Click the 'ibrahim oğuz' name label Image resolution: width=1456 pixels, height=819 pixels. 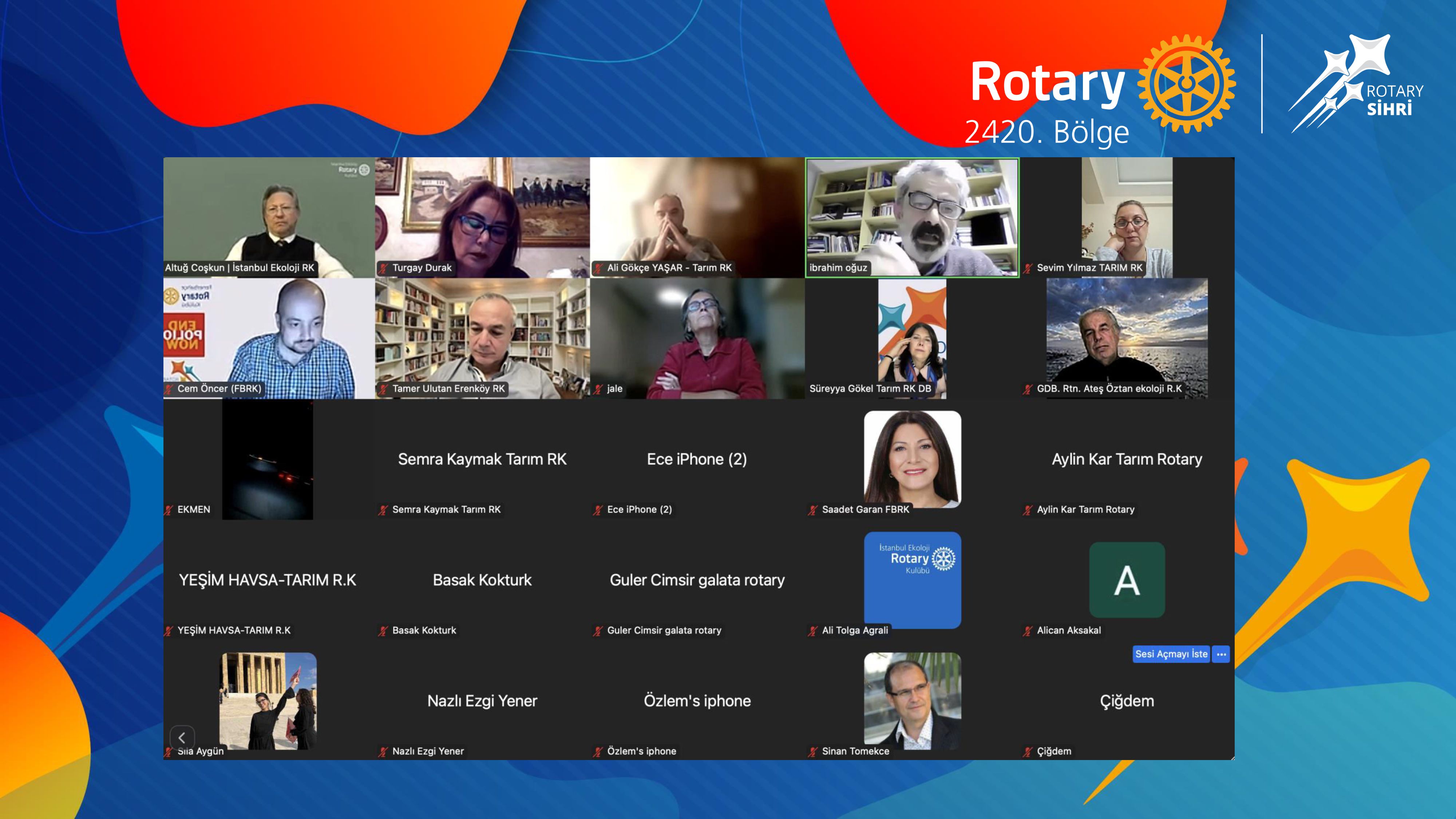(x=838, y=268)
